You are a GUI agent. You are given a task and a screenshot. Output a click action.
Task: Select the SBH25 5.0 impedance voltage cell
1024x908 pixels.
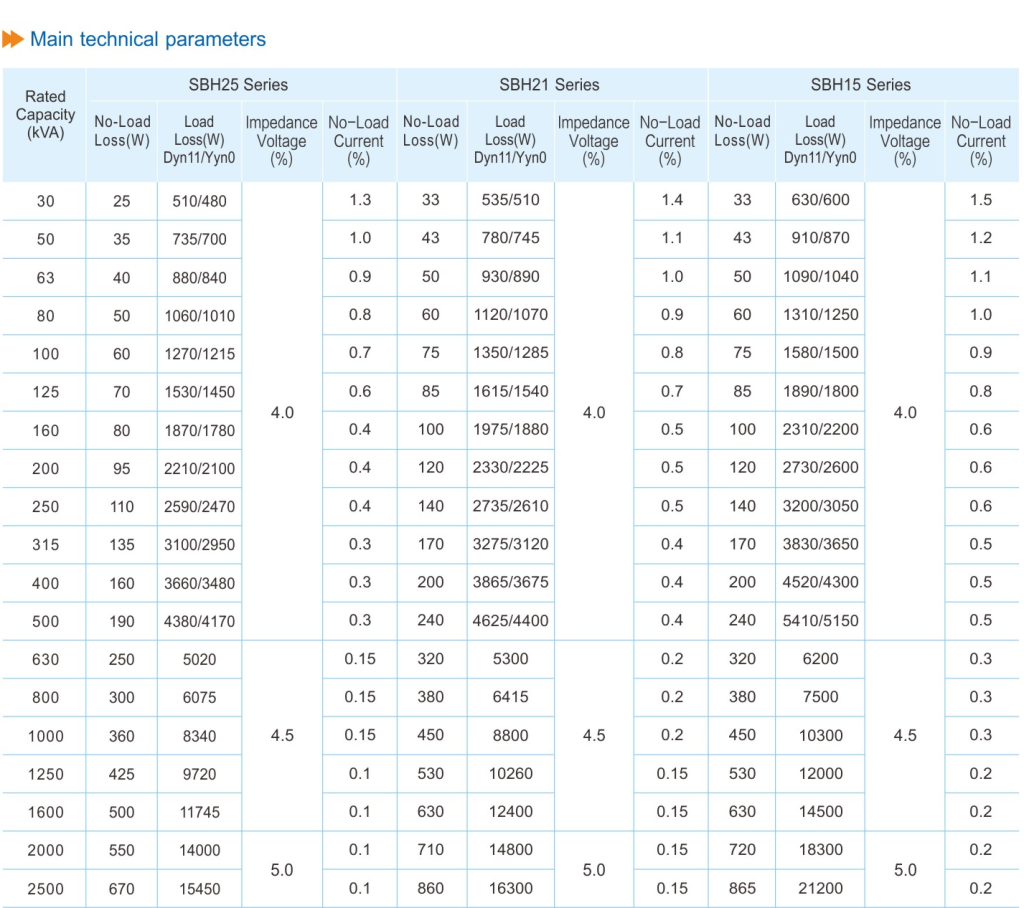[282, 870]
